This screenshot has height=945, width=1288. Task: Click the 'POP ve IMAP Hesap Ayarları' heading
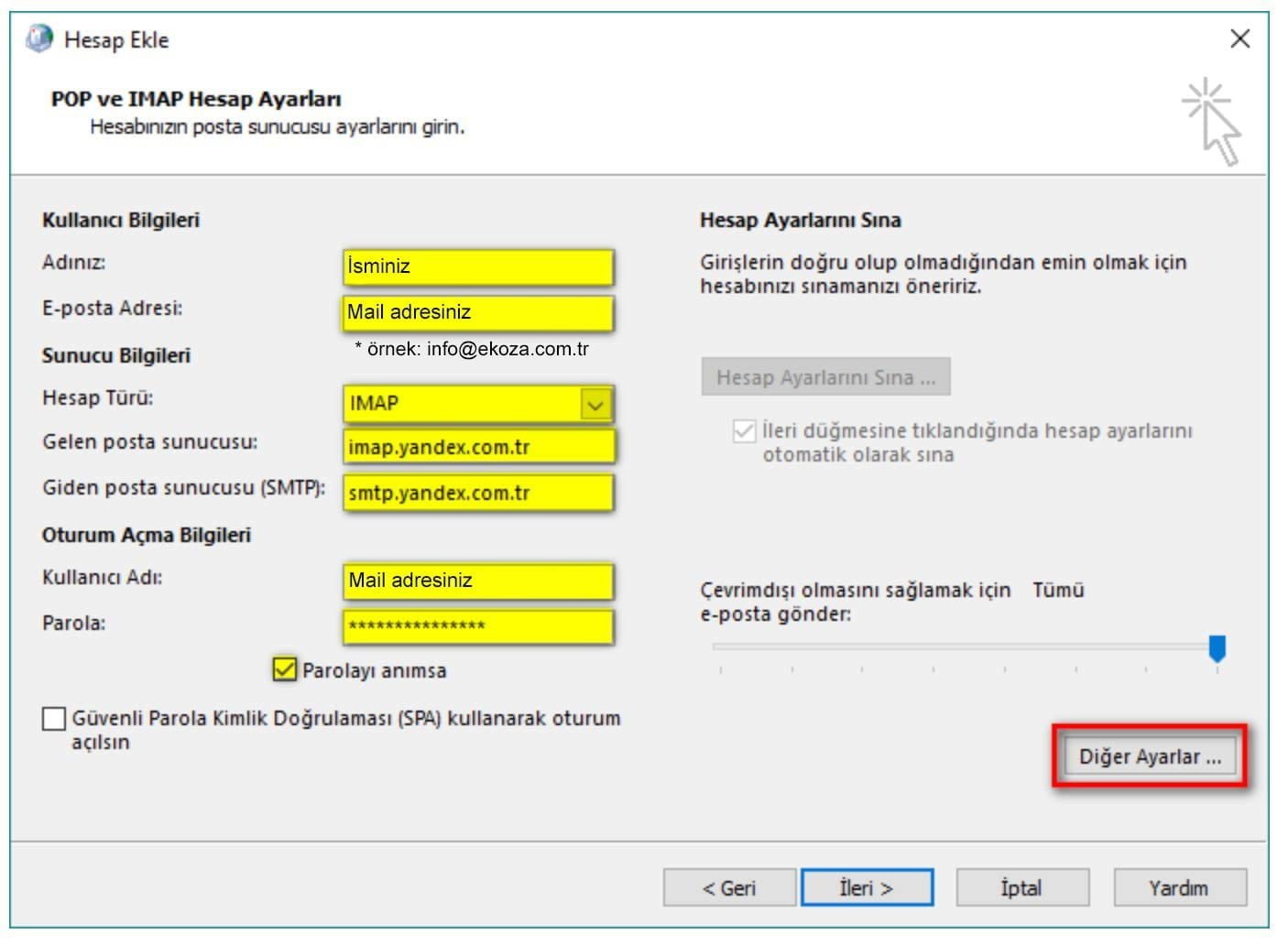[x=196, y=99]
